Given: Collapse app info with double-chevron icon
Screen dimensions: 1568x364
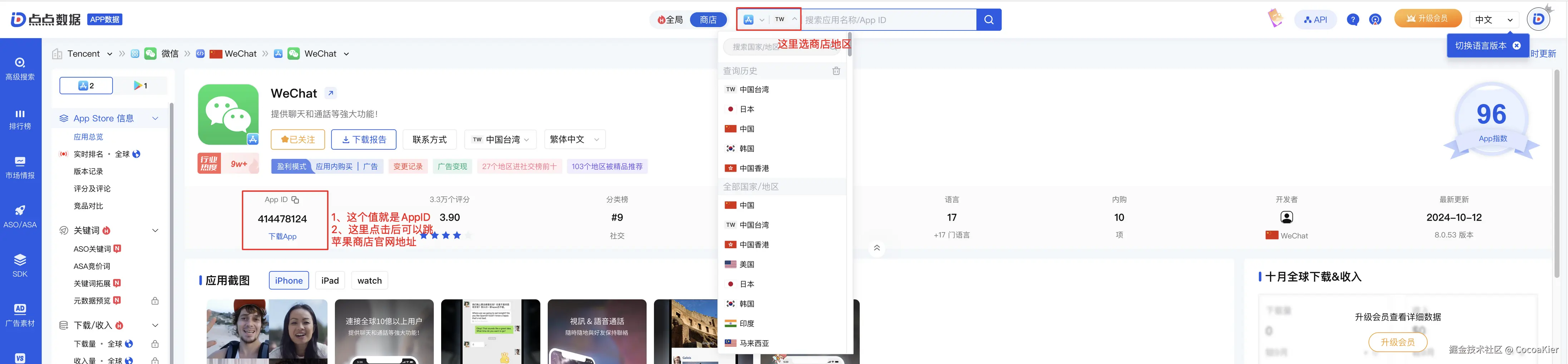Looking at the screenshot, I should click(x=877, y=248).
